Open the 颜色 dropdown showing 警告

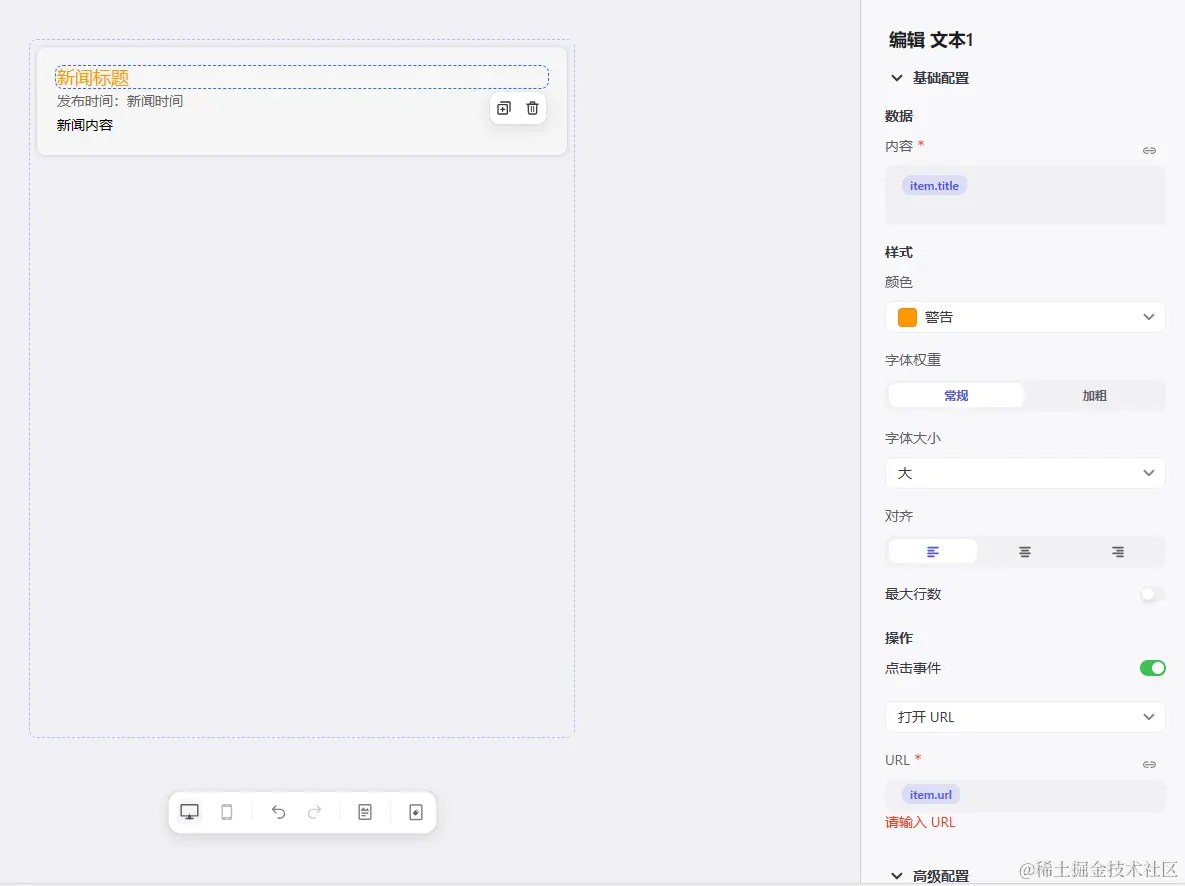pyautogui.click(x=1024, y=316)
